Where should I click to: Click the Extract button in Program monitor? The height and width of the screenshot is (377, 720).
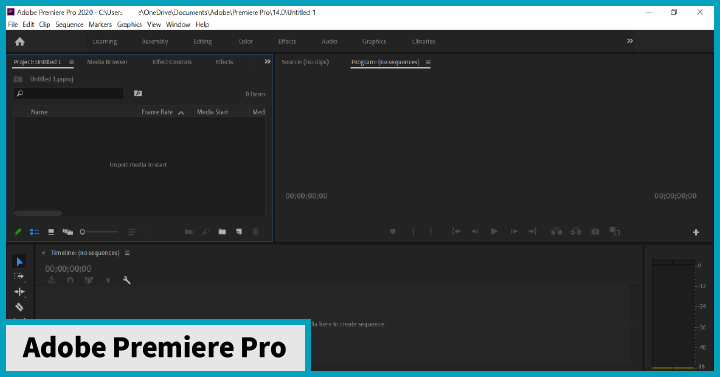(x=576, y=231)
